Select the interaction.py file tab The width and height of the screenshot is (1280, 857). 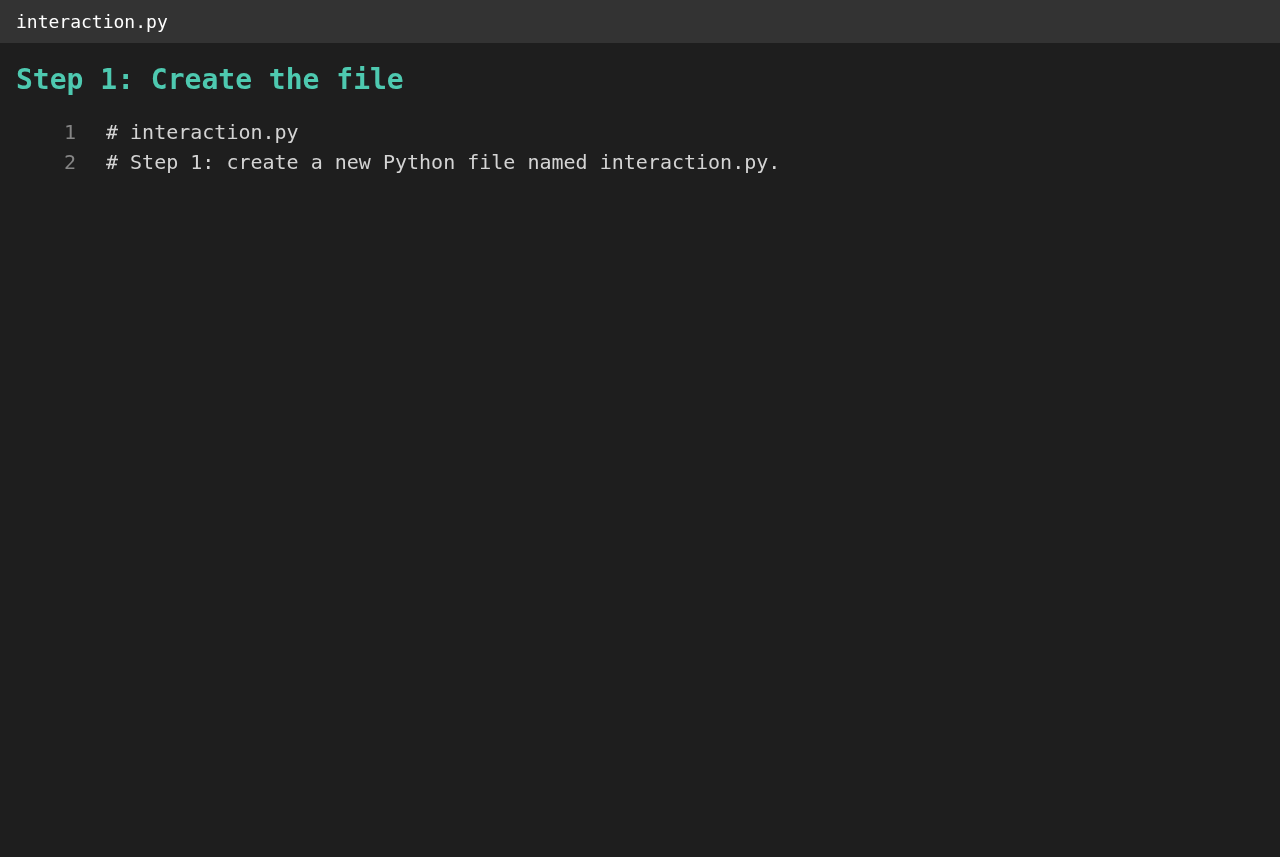pos(92,21)
